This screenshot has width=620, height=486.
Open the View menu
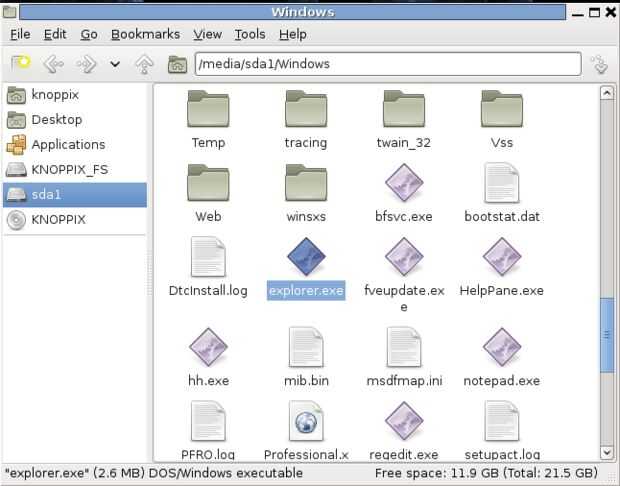[x=207, y=34]
